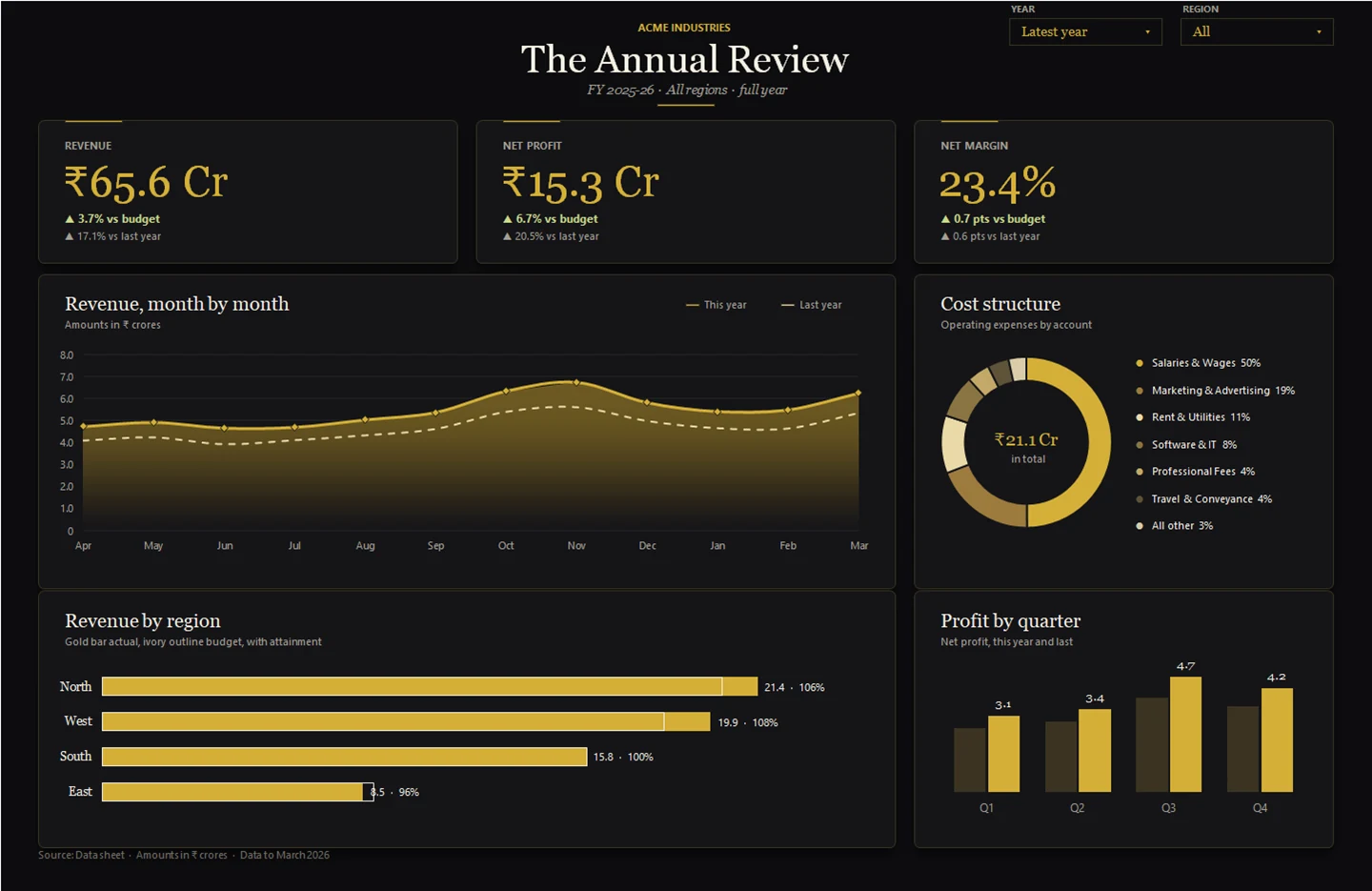Click '0.7 pts vs budget' under Net Margin
1372x891 pixels.
pos(993,219)
